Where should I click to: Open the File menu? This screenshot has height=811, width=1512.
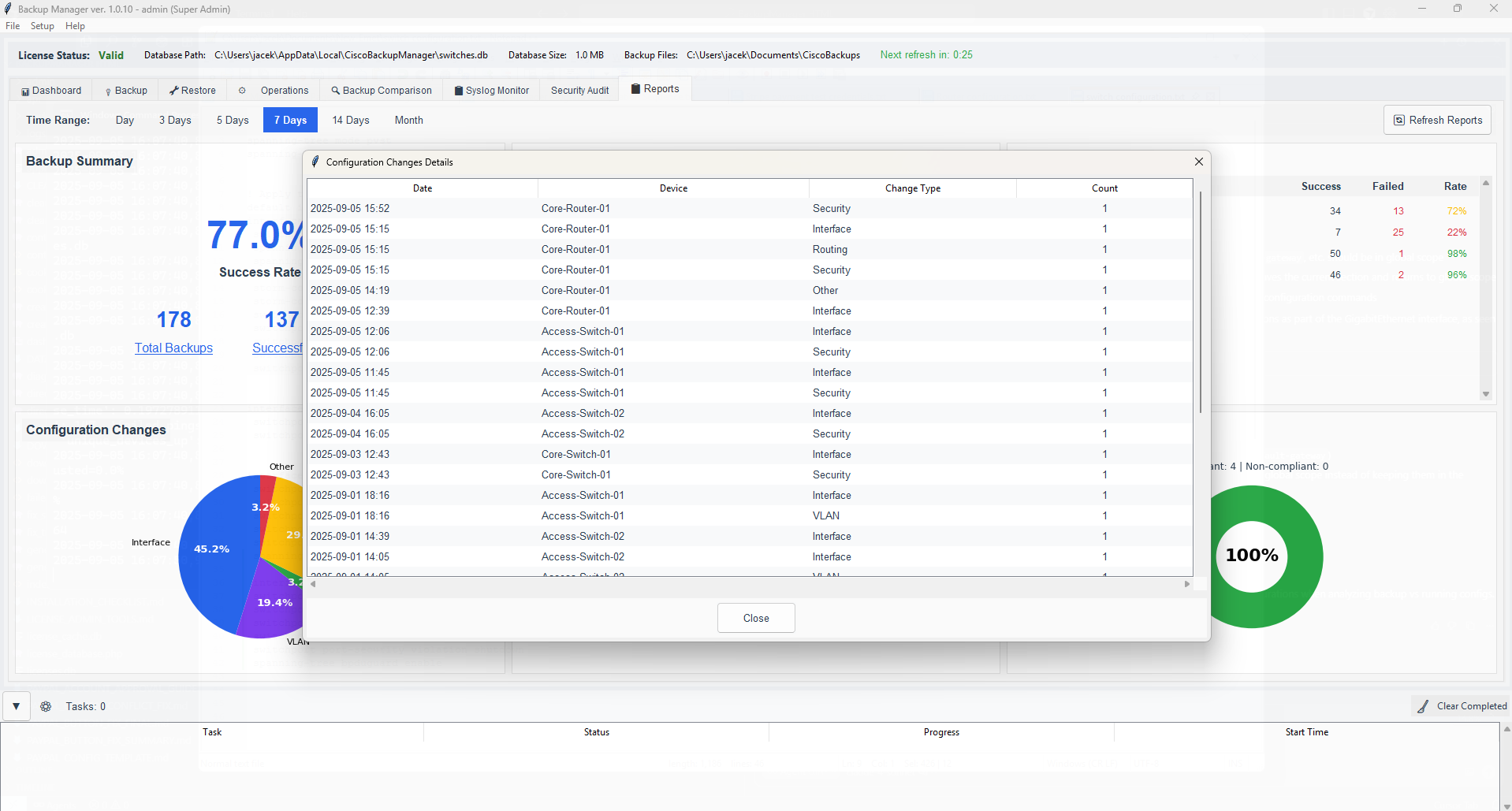point(13,26)
